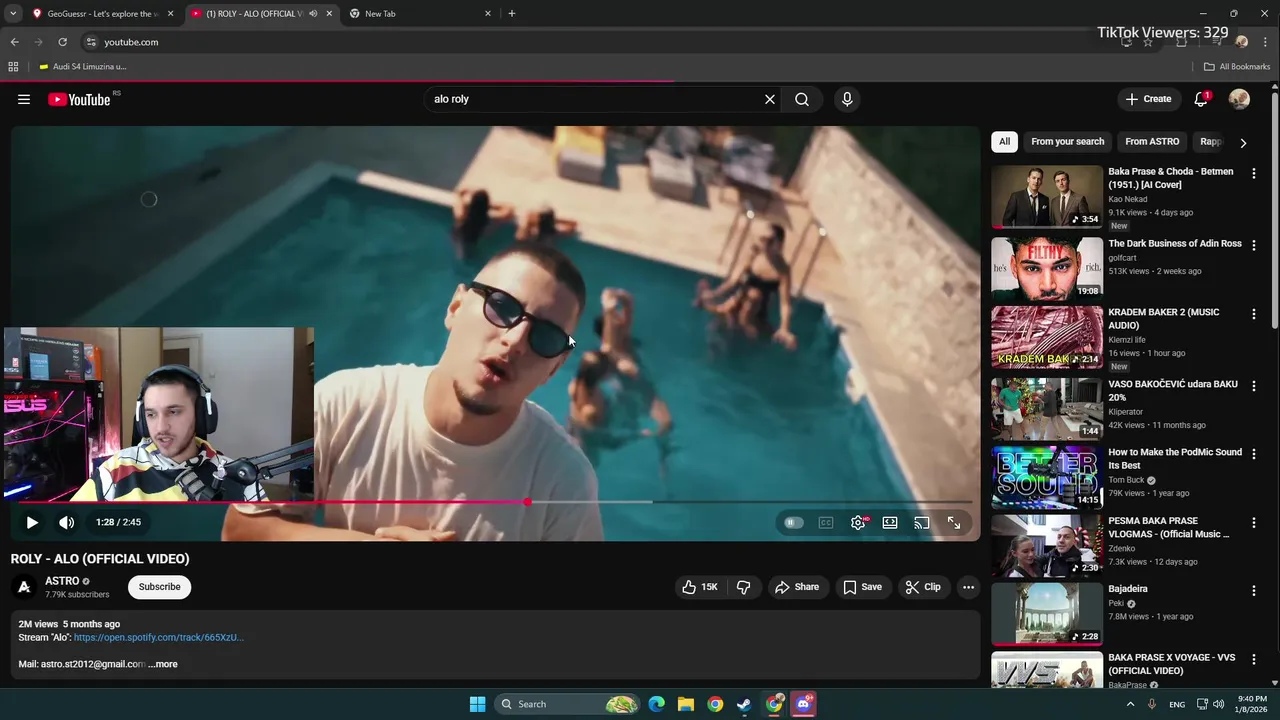Run the search with the magnifier button
This screenshot has width=1280, height=720.
802,99
